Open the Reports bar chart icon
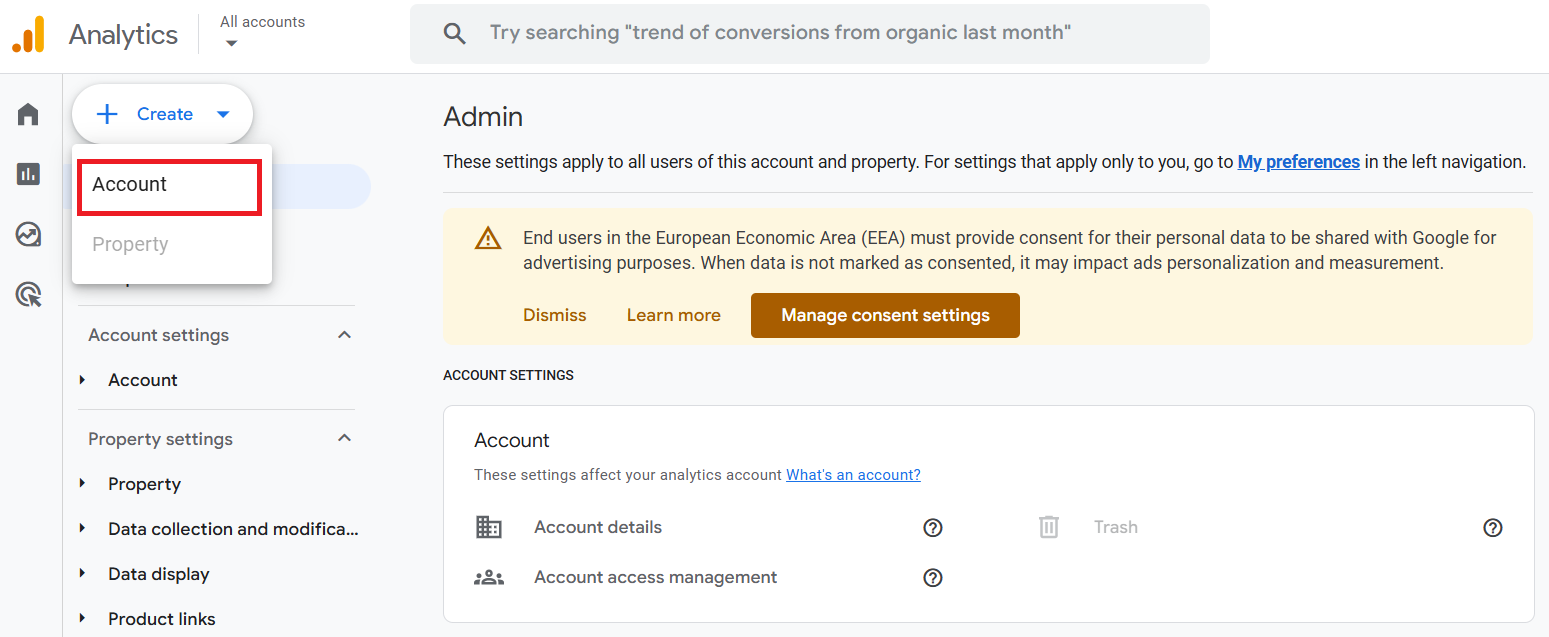The width and height of the screenshot is (1549, 637). pos(28,174)
